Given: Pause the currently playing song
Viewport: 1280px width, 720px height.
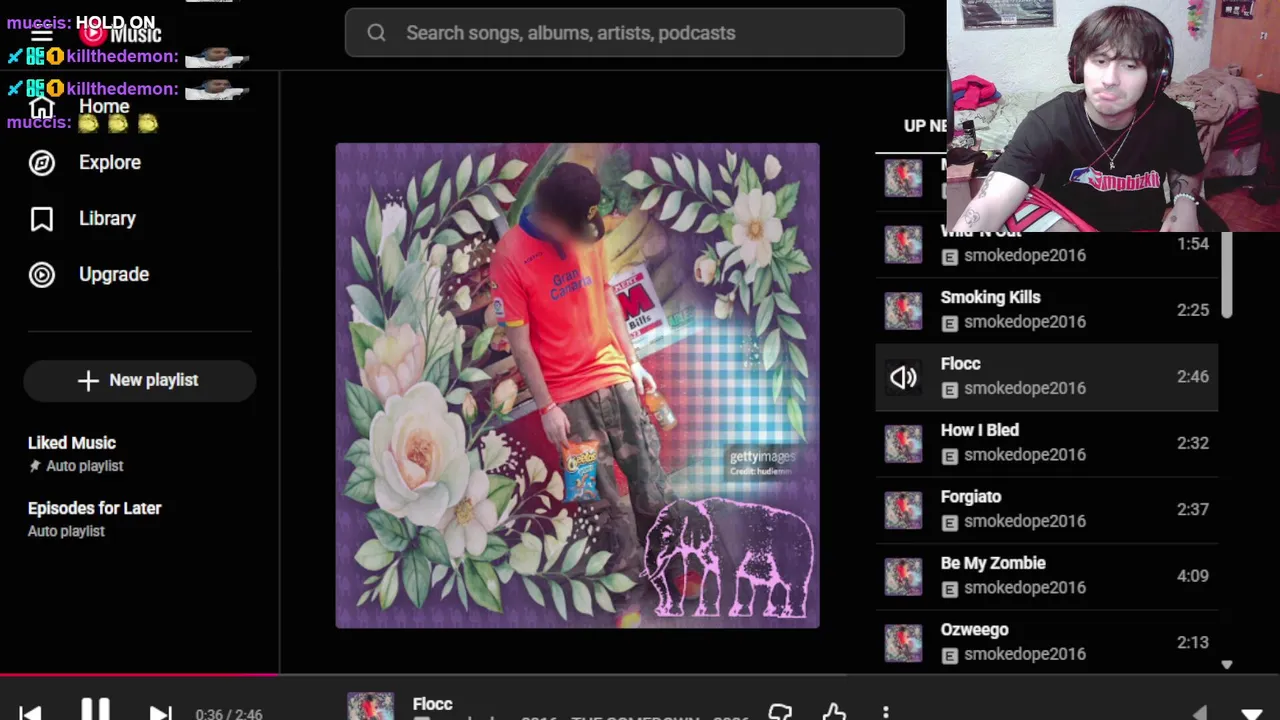Looking at the screenshot, I should click(95, 710).
